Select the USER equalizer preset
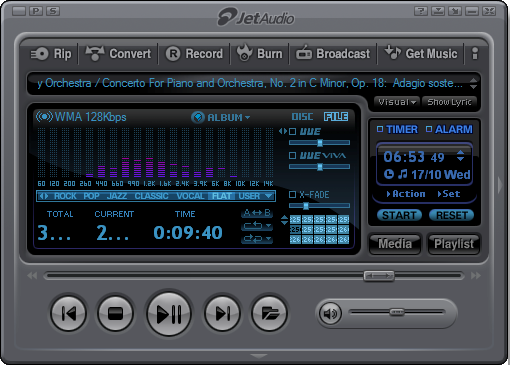The width and height of the screenshot is (510, 365). click(249, 196)
